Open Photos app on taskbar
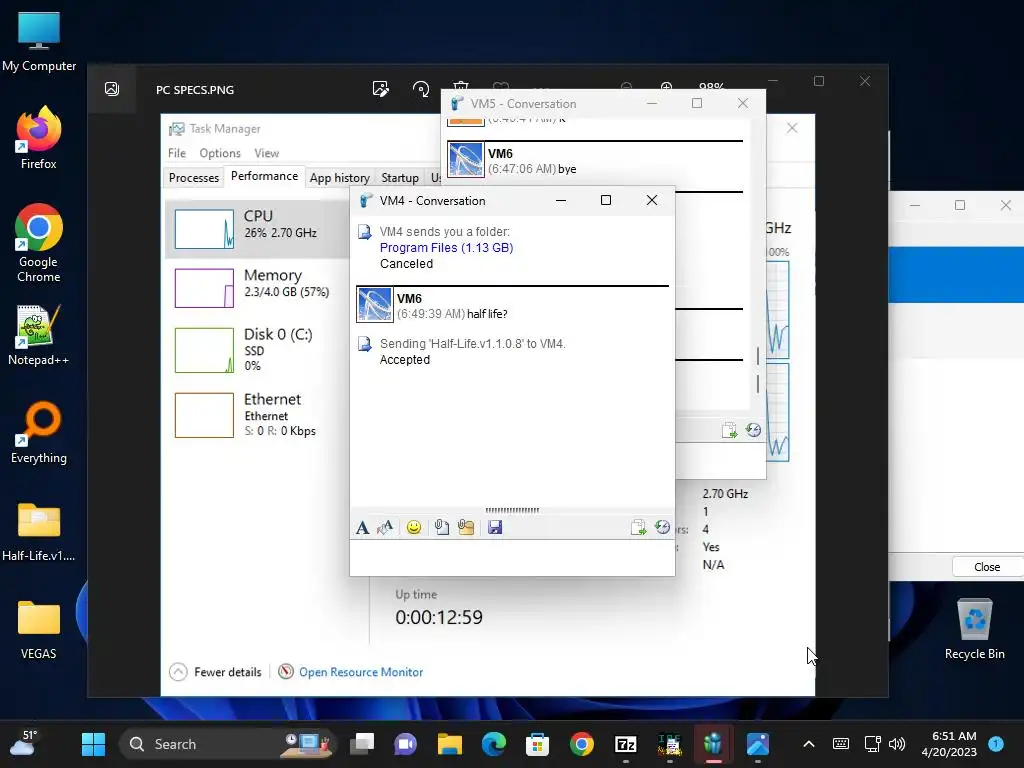 [758, 744]
